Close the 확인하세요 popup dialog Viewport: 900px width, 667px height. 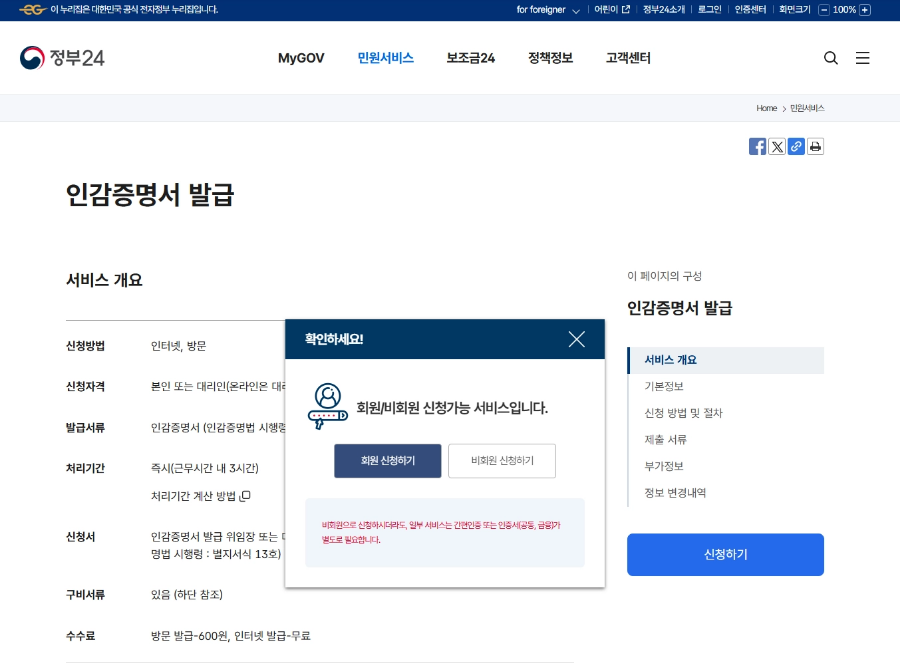(577, 339)
